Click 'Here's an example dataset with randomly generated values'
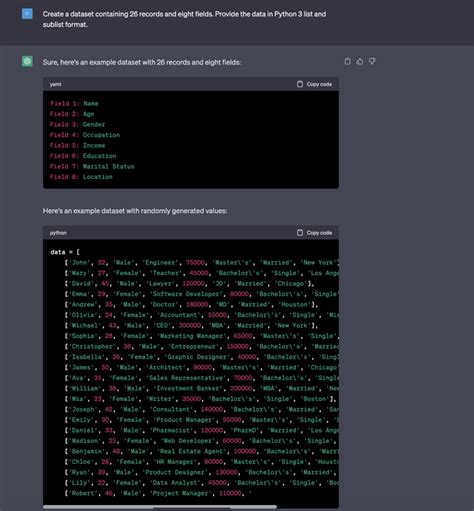The image size is (474, 511). (135, 211)
